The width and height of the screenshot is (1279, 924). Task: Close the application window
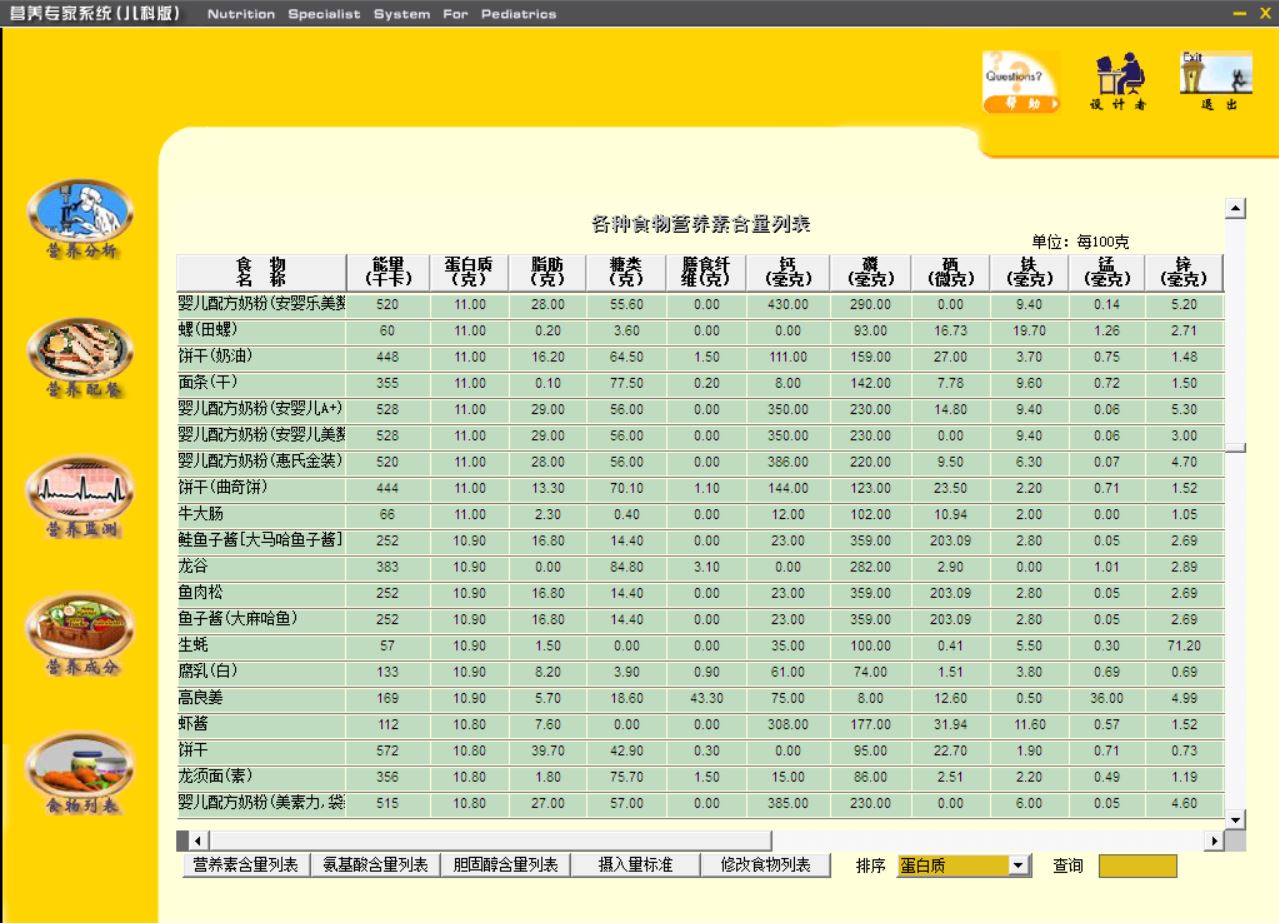coord(1265,13)
